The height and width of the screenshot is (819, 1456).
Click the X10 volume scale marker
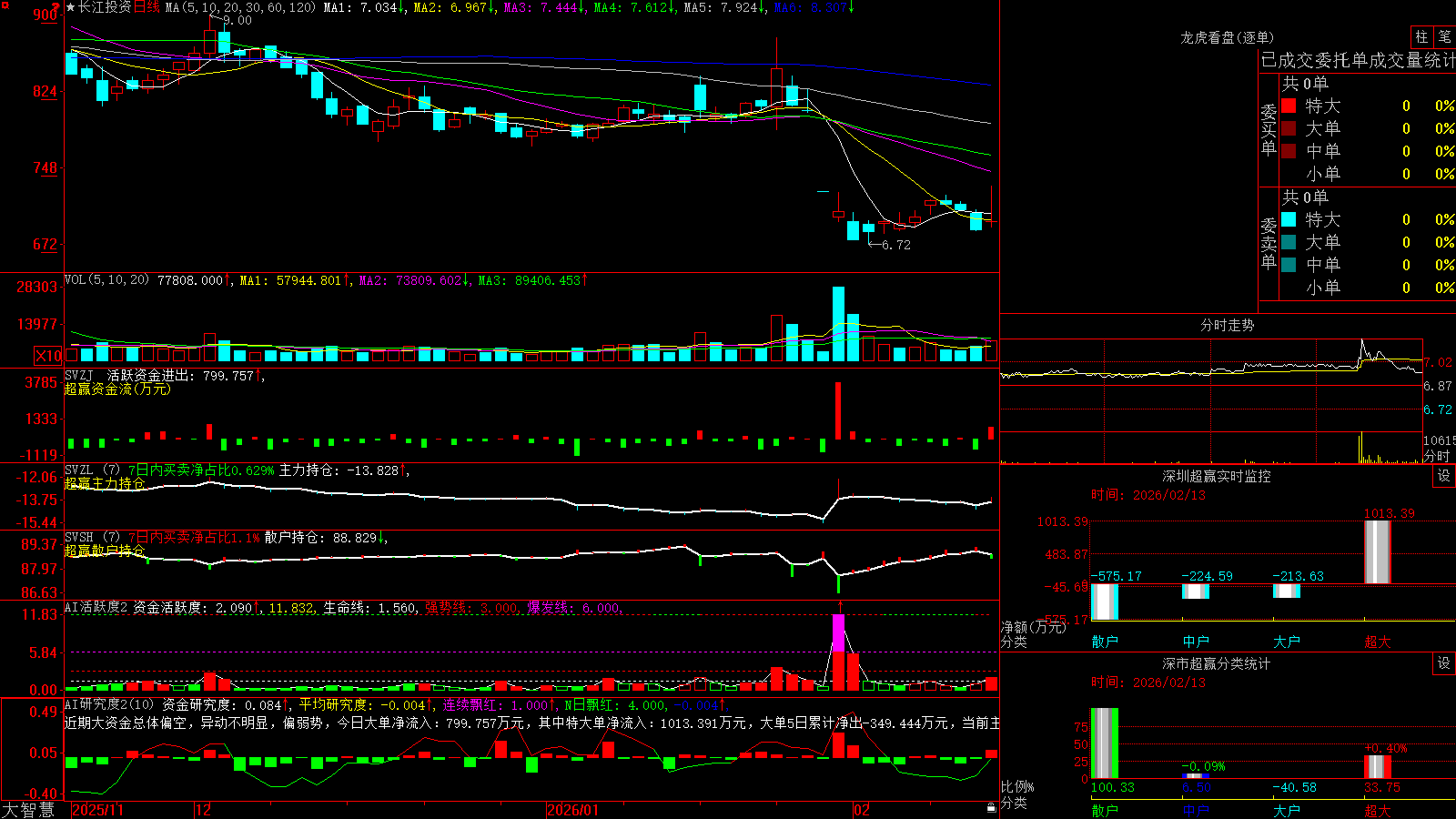pos(48,356)
